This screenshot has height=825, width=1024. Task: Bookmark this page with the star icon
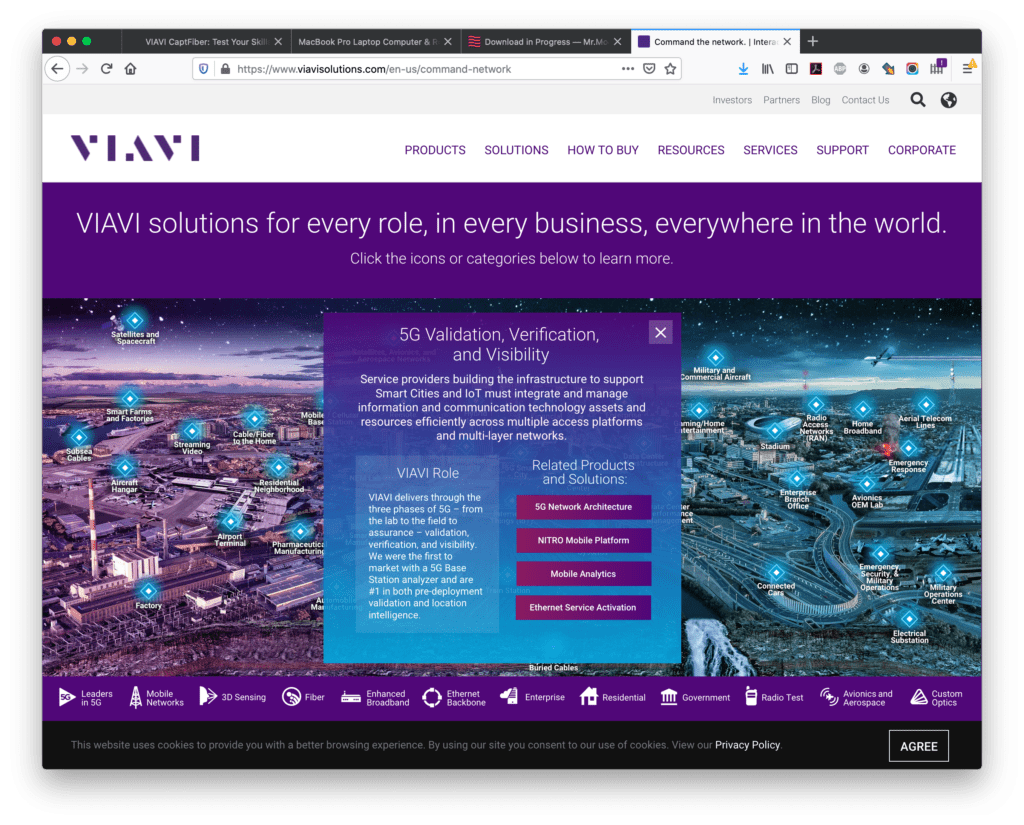(670, 69)
